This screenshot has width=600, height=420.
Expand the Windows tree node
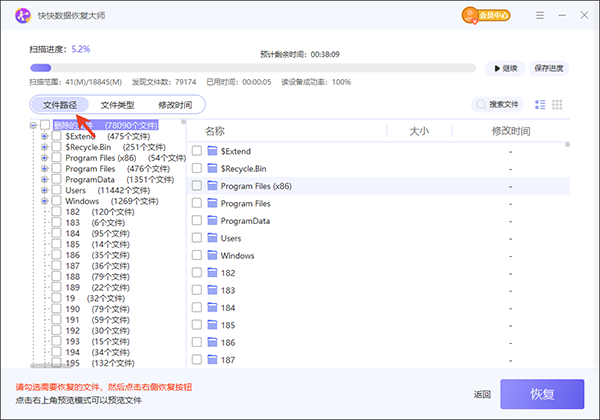44,201
